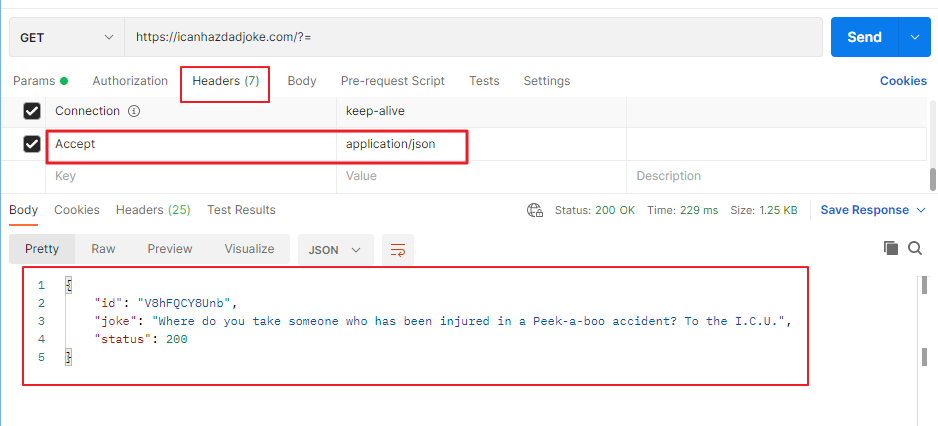938x426 pixels.
Task: Click the joke text in response
Action: pyautogui.click(x=468, y=321)
